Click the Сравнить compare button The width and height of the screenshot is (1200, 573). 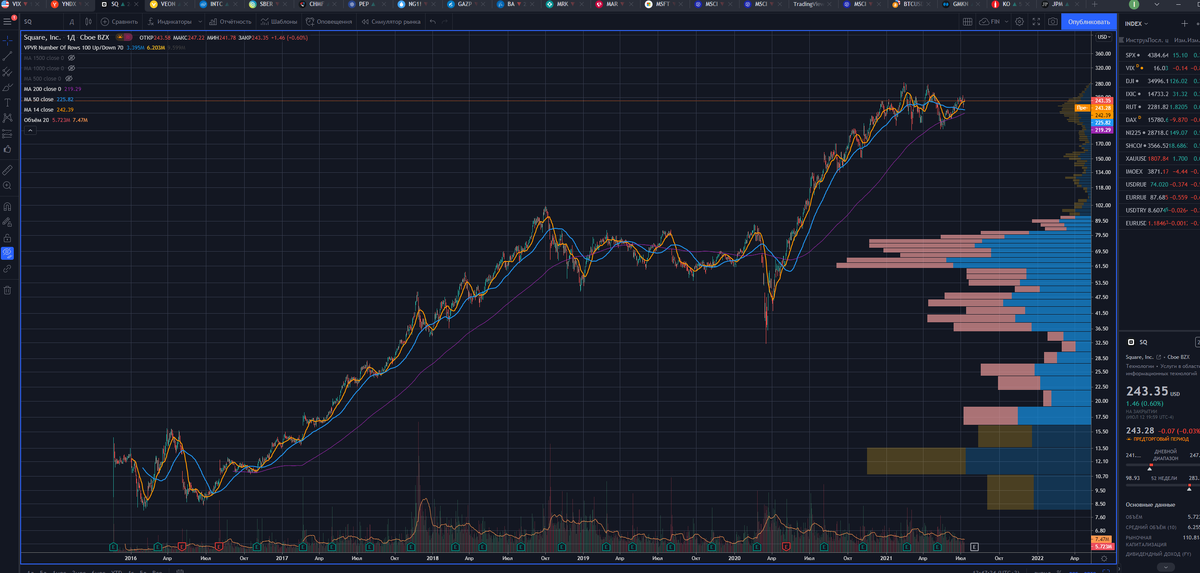click(x=119, y=21)
